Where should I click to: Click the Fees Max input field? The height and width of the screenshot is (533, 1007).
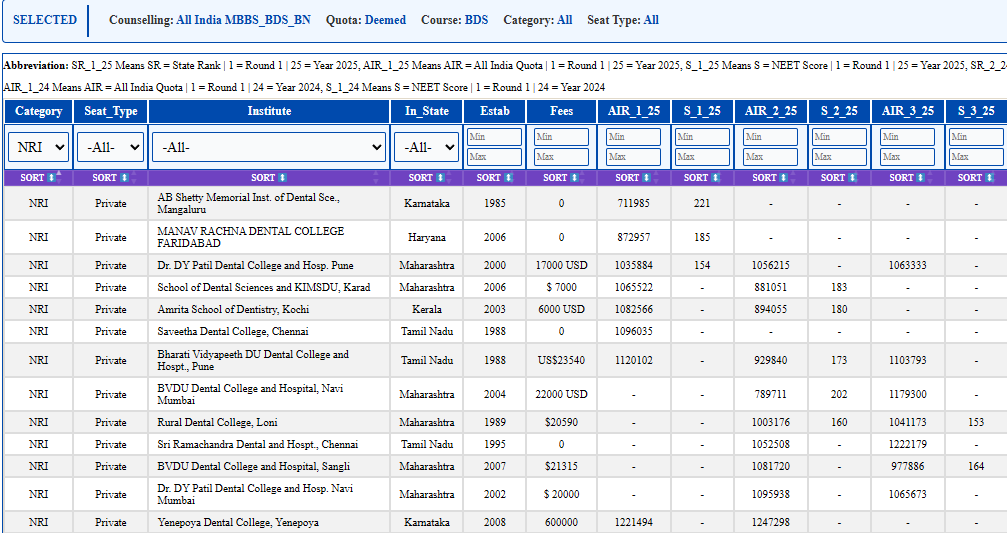point(561,157)
